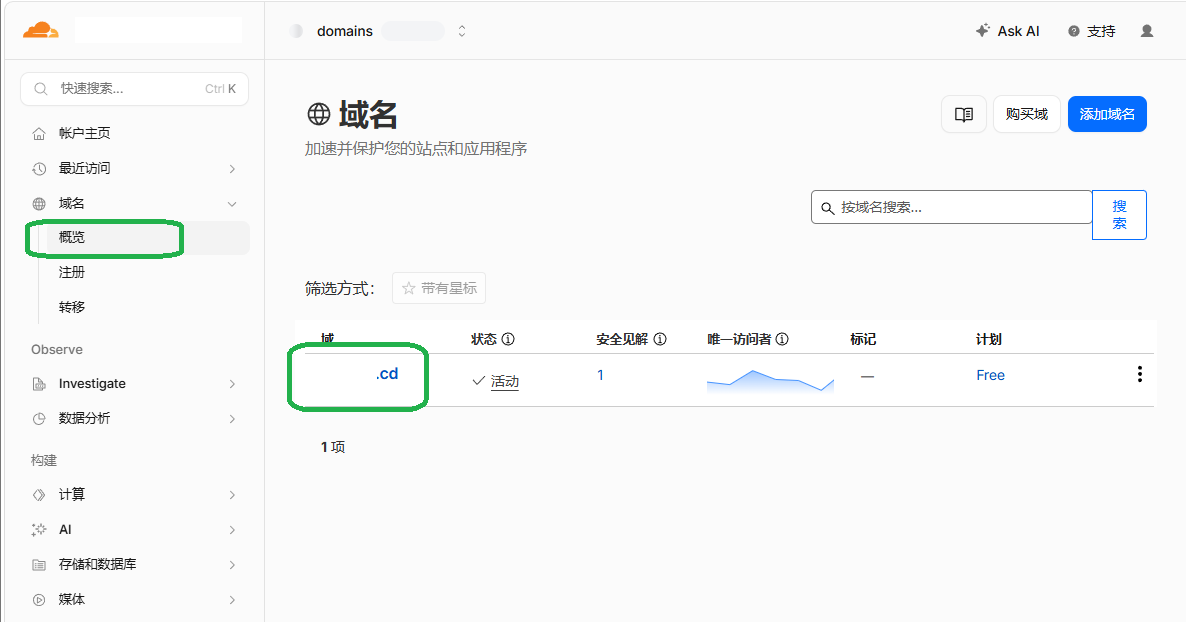
Task: Focus the 快速搜索 quick search field
Action: pyautogui.click(x=135, y=89)
